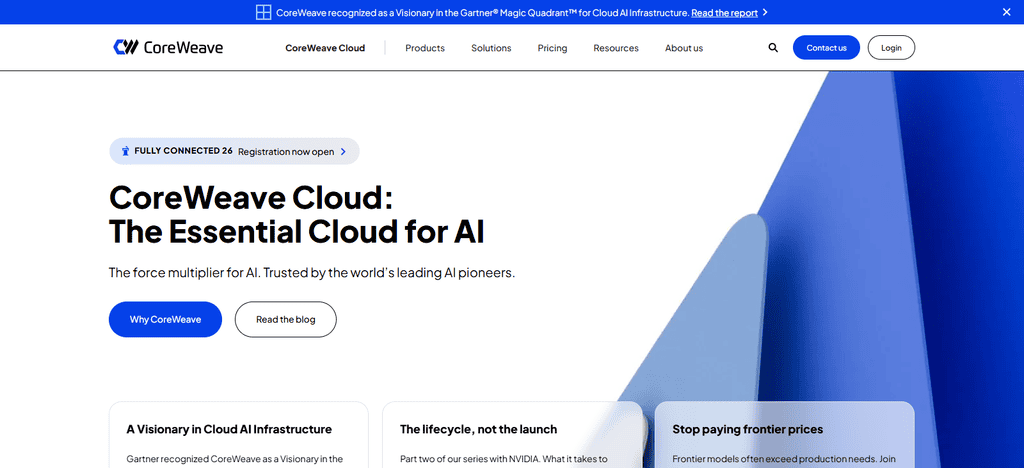The image size is (1024, 468).
Task: Click the CoreWeave Cloud main headline
Action: coord(296,214)
